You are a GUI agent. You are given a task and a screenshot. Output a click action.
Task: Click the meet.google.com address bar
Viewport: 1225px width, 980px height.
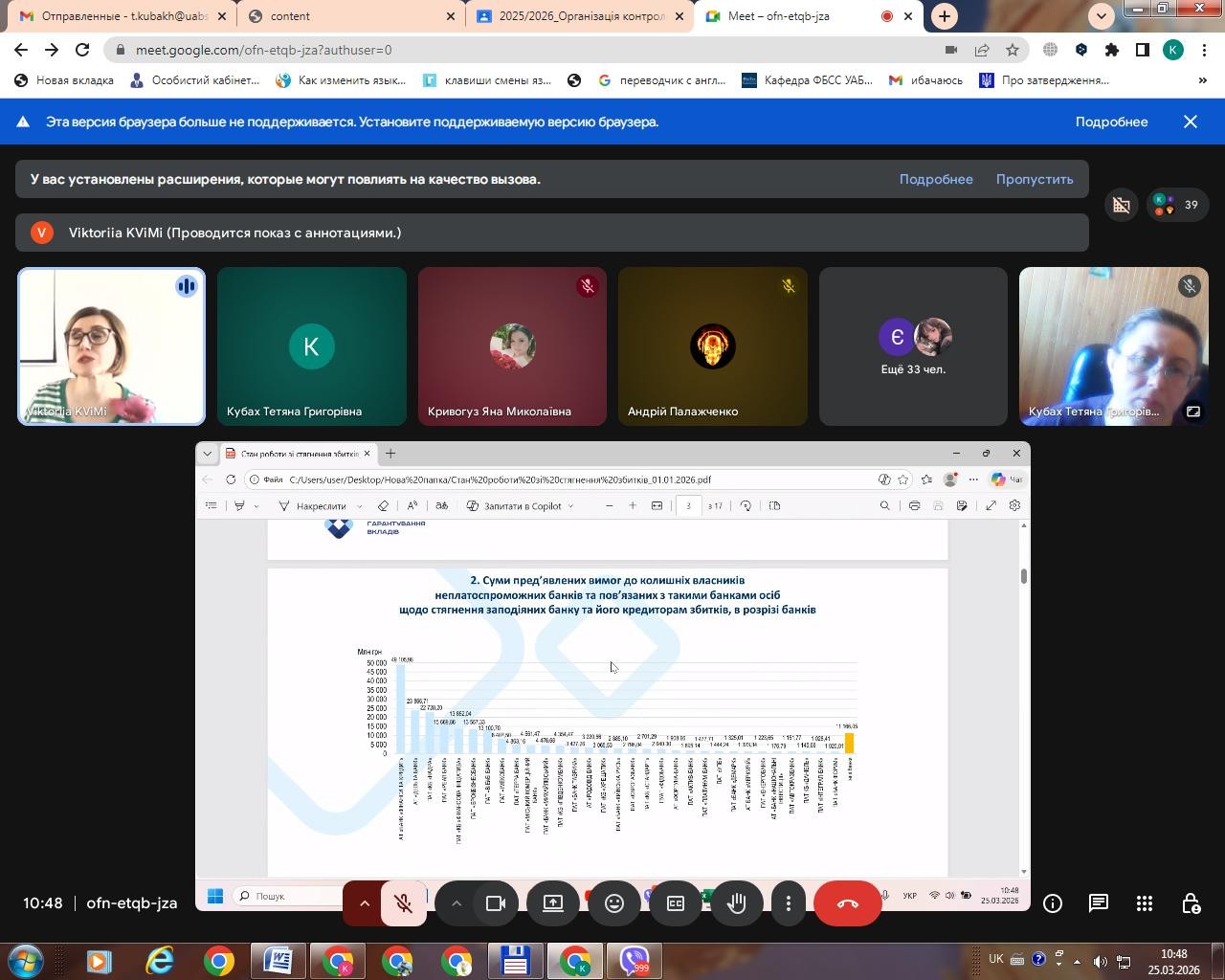(517, 50)
